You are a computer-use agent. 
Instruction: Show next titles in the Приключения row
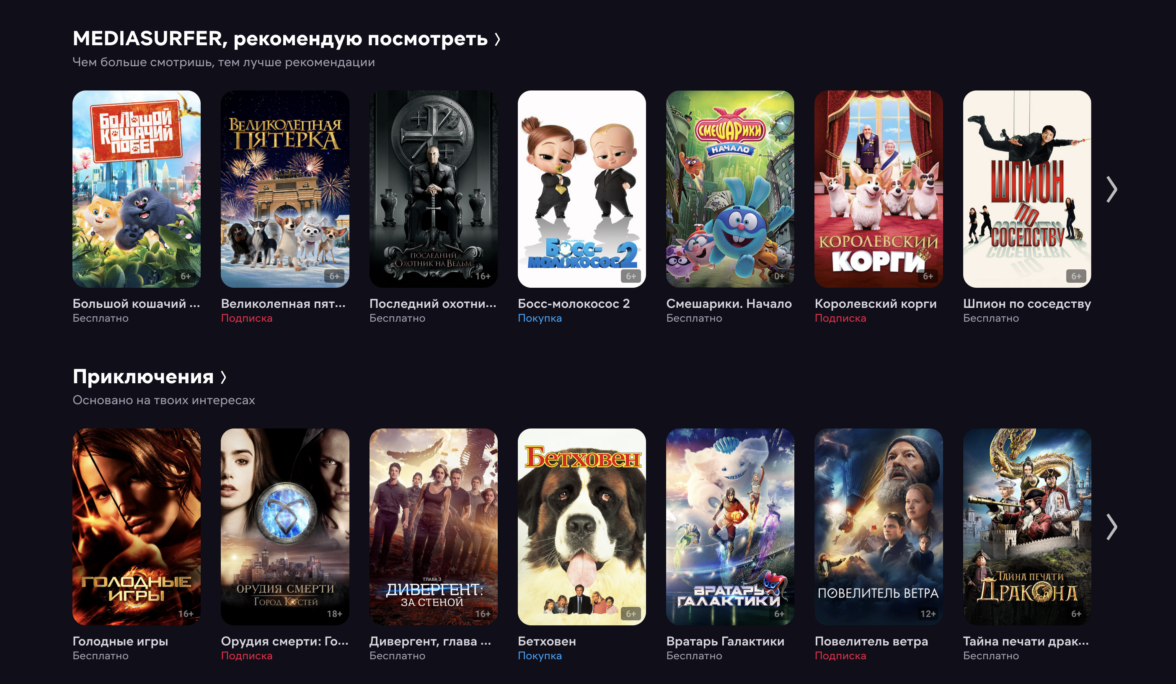(1112, 526)
